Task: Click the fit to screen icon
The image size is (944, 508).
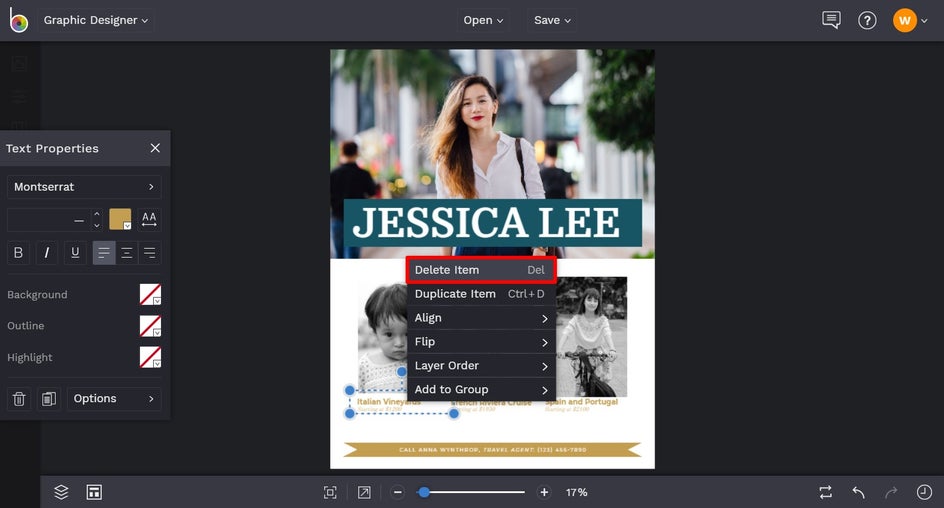Action: (x=330, y=492)
